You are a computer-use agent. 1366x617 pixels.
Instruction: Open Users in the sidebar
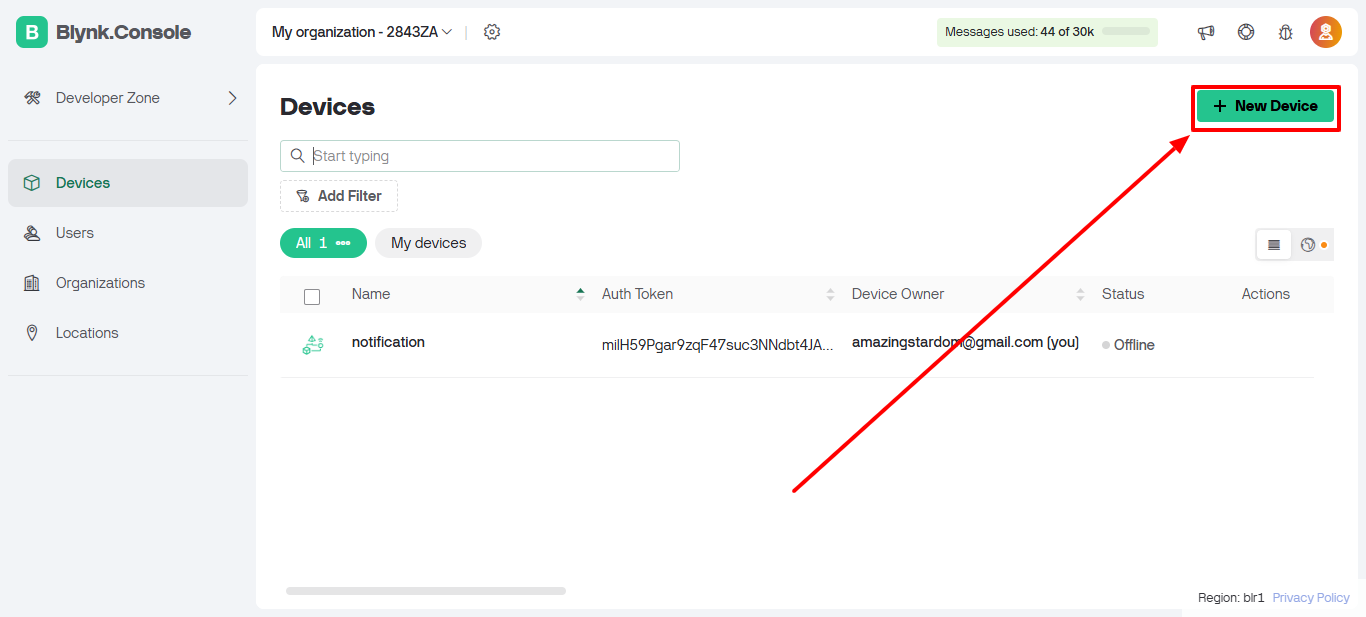click(x=128, y=233)
